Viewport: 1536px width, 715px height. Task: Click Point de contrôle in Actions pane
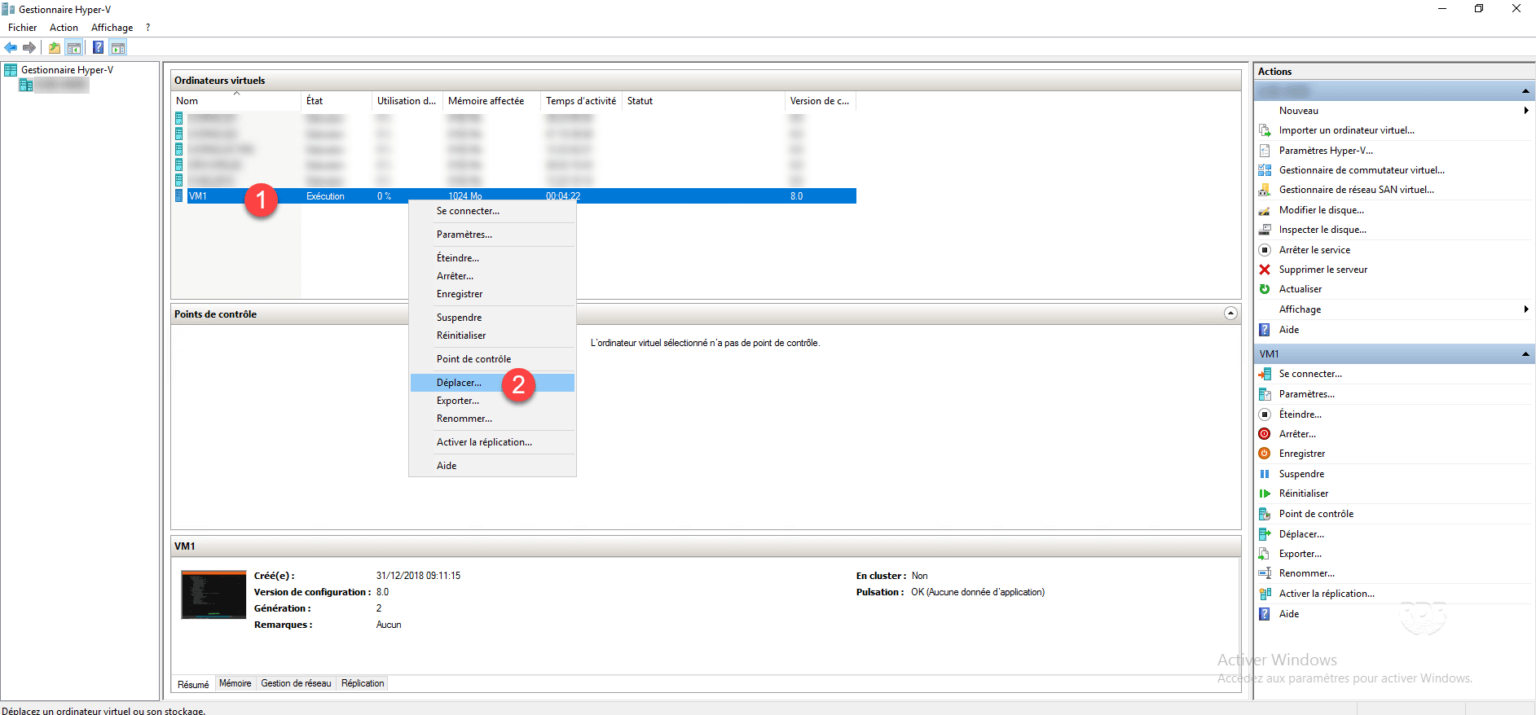[1316, 513]
